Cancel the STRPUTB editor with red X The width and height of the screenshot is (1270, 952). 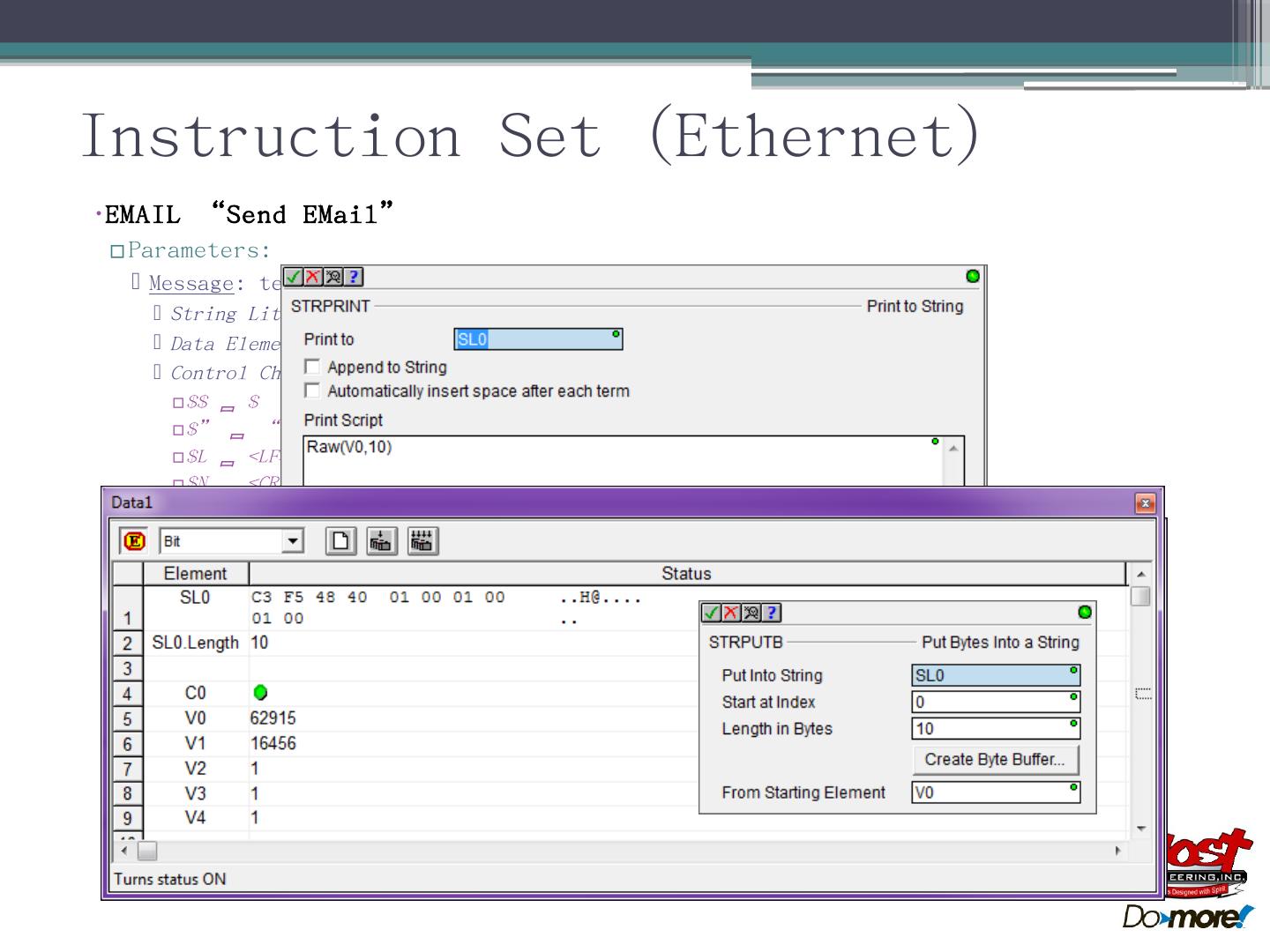tap(731, 613)
